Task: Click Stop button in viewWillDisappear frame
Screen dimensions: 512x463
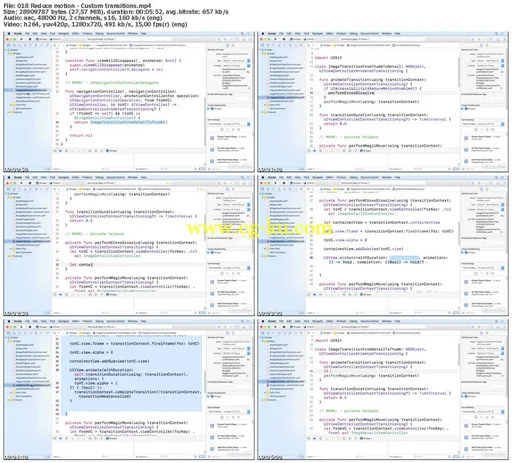Action: click(x=30, y=39)
